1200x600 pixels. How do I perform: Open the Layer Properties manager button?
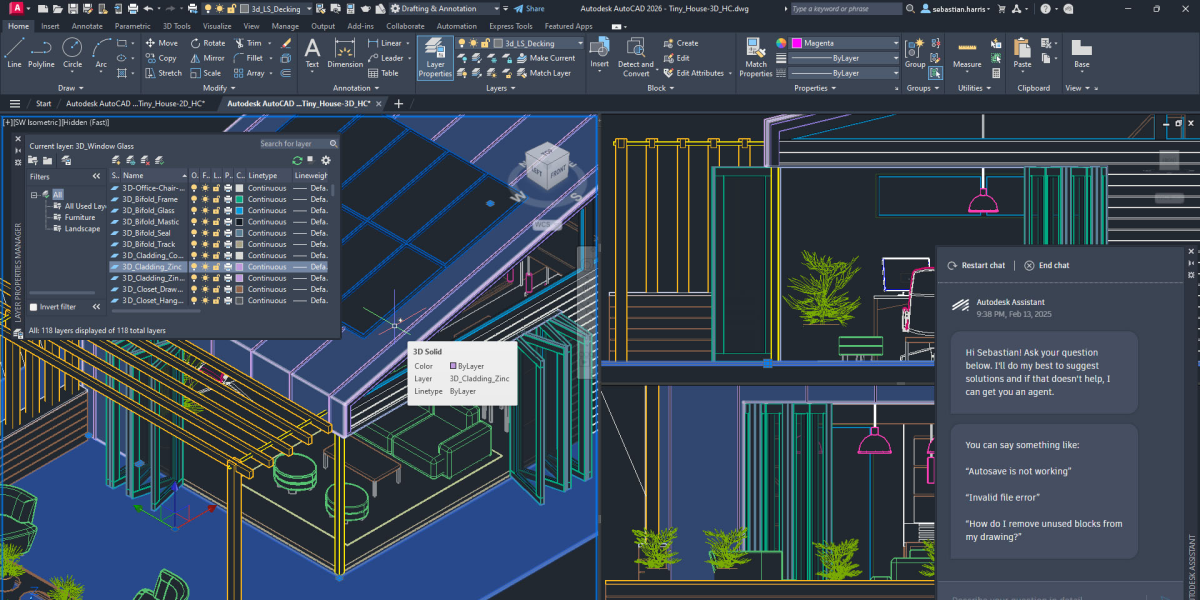tap(435, 55)
